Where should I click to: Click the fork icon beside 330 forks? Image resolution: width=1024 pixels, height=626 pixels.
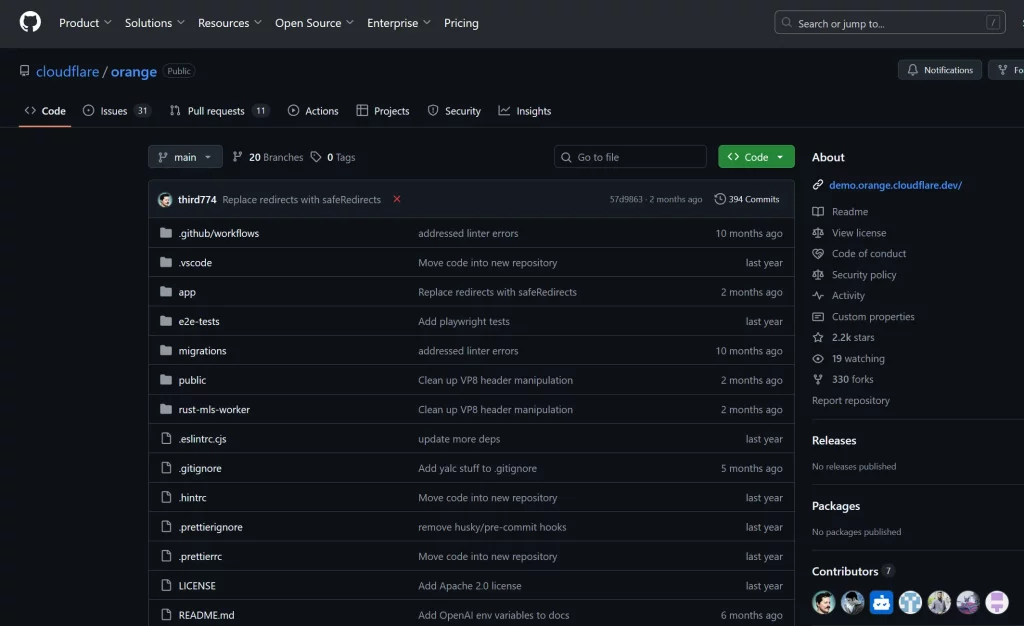click(818, 379)
